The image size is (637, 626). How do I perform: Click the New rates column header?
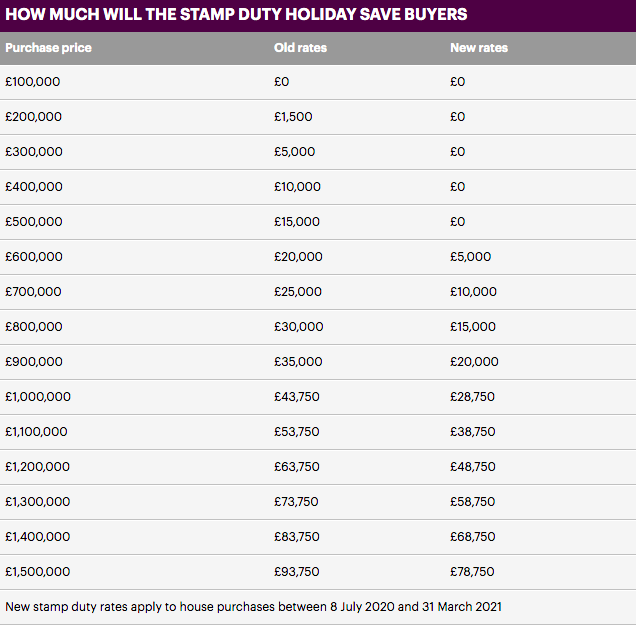(x=479, y=48)
